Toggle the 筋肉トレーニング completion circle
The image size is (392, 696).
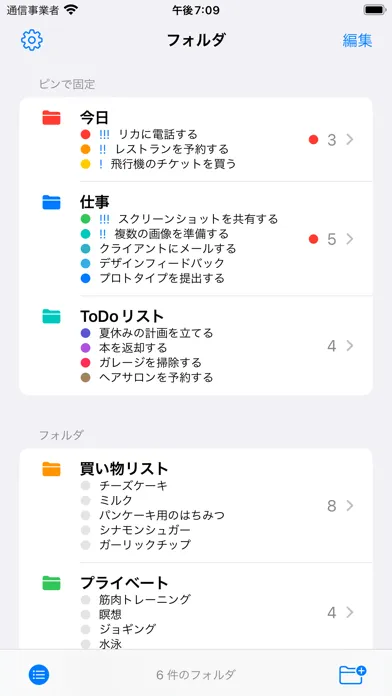(x=86, y=600)
